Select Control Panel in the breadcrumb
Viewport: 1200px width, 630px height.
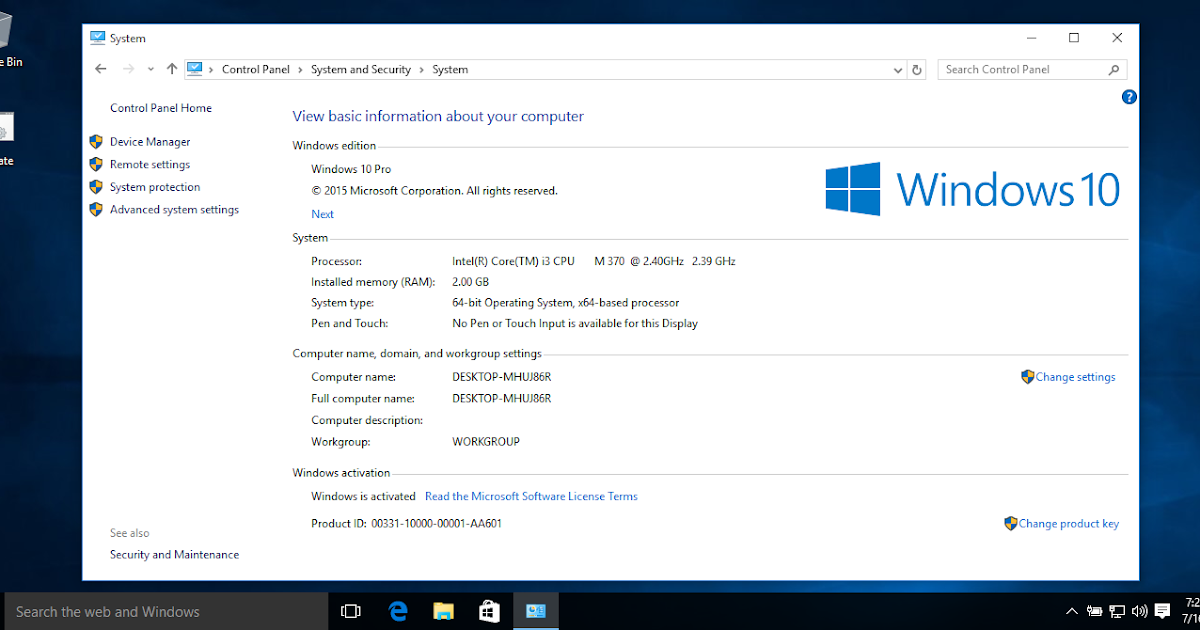256,69
